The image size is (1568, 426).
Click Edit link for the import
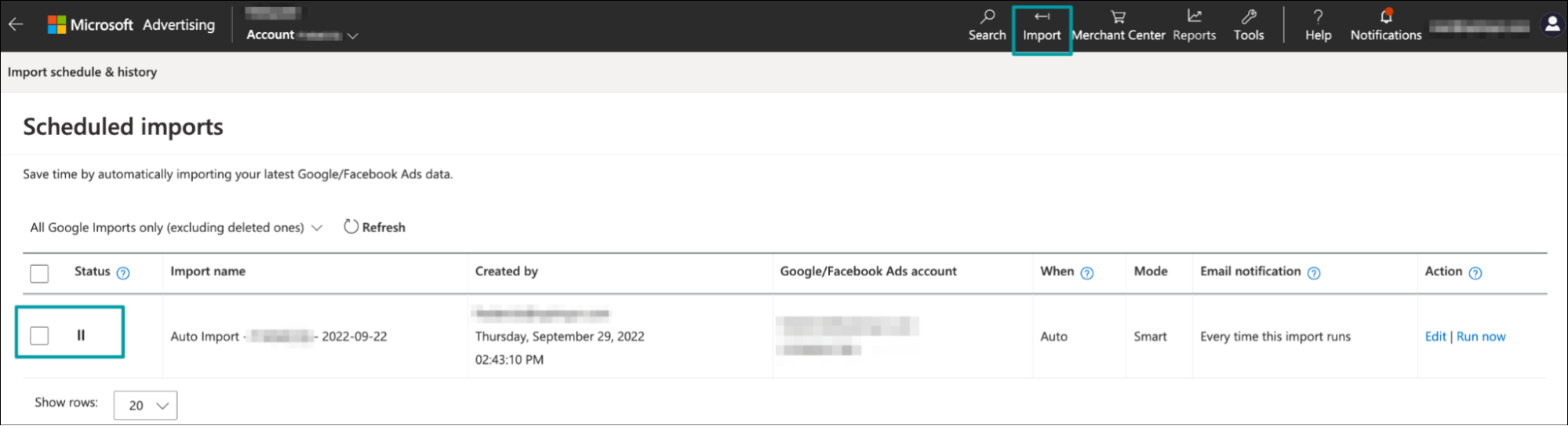1435,337
